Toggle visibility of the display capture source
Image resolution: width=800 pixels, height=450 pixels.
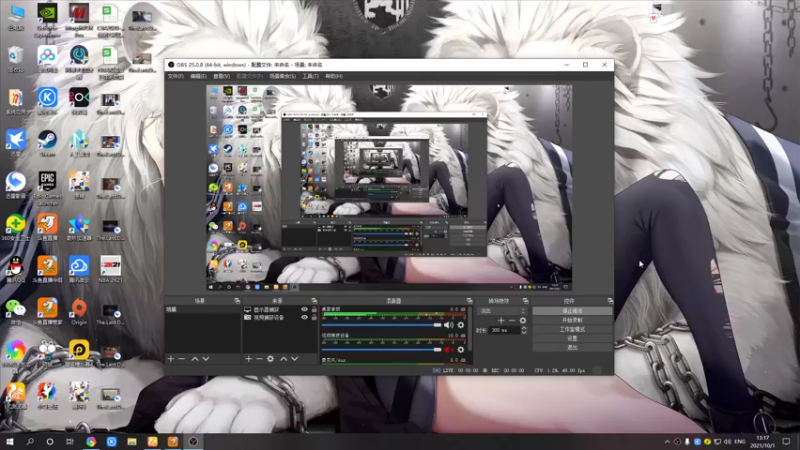[x=305, y=310]
